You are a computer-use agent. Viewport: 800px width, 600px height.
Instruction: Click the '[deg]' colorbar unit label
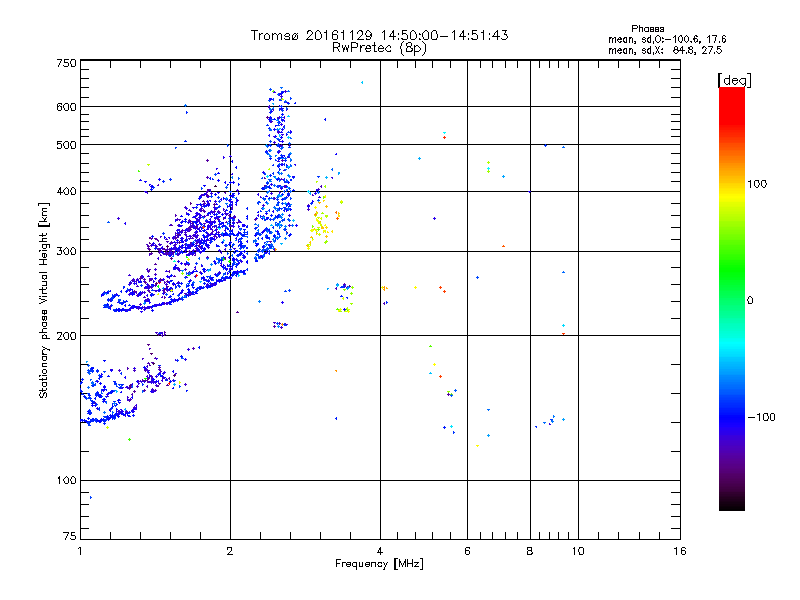coord(734,80)
